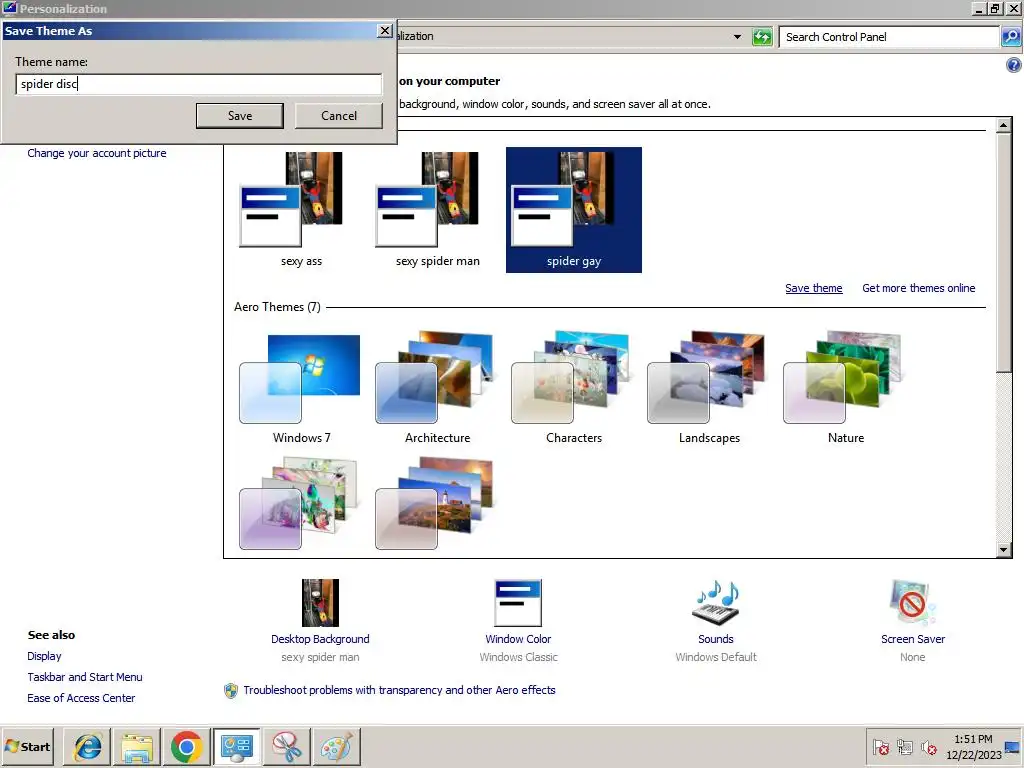
Task: Click the Control Panel taskbar icon
Action: point(236,747)
